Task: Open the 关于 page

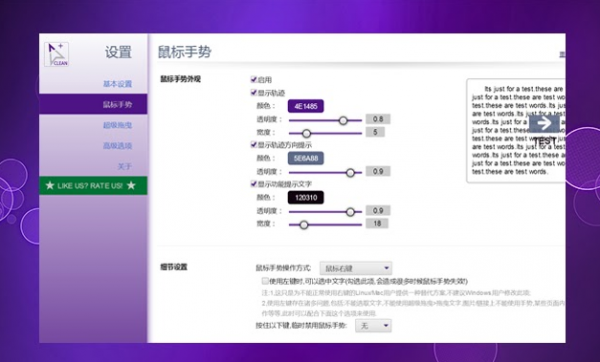Action: click(x=124, y=166)
